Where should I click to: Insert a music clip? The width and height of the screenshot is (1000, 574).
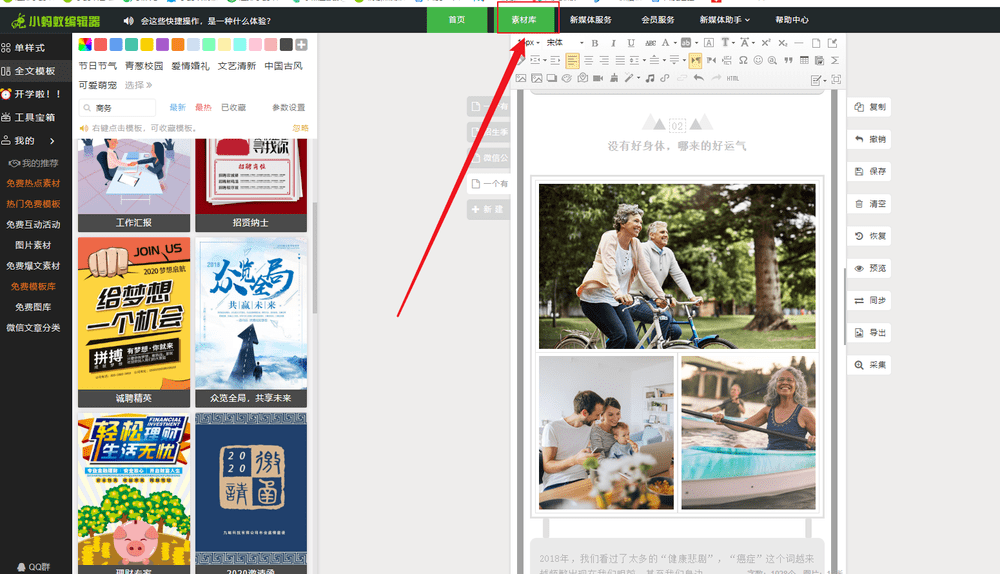click(649, 78)
